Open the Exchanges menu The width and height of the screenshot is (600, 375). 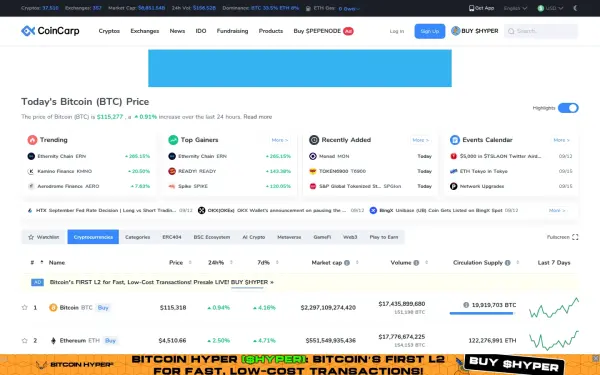(x=145, y=31)
